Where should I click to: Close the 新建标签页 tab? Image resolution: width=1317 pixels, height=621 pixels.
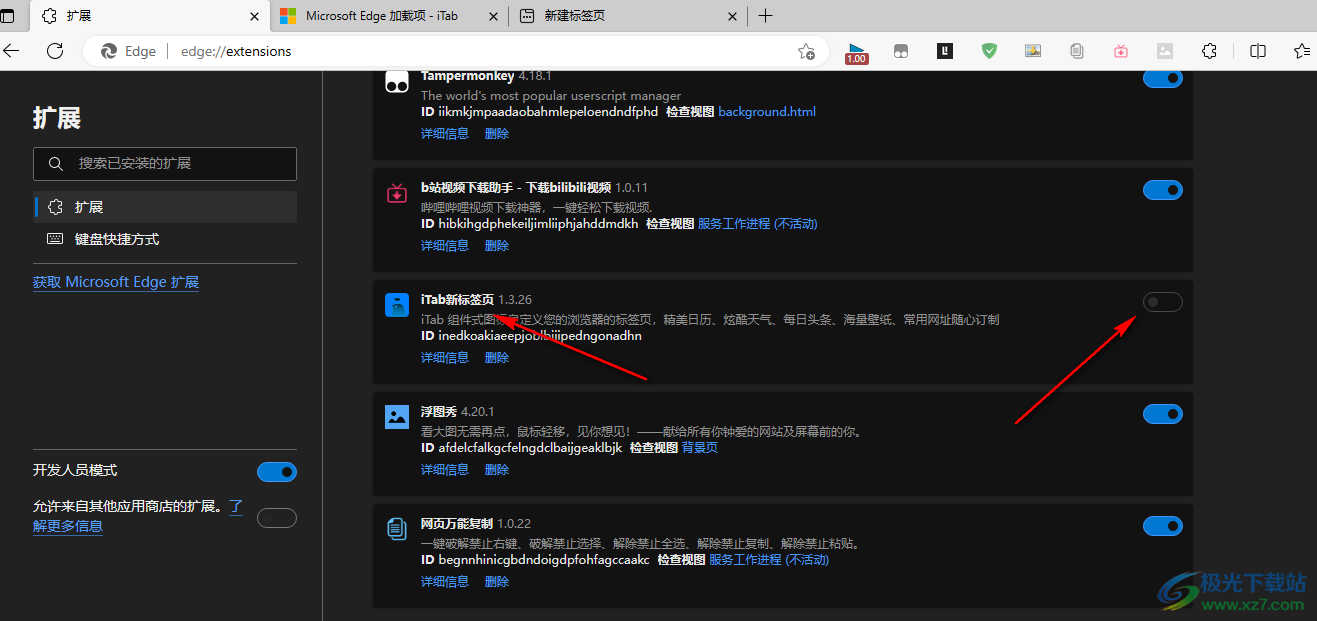click(733, 16)
